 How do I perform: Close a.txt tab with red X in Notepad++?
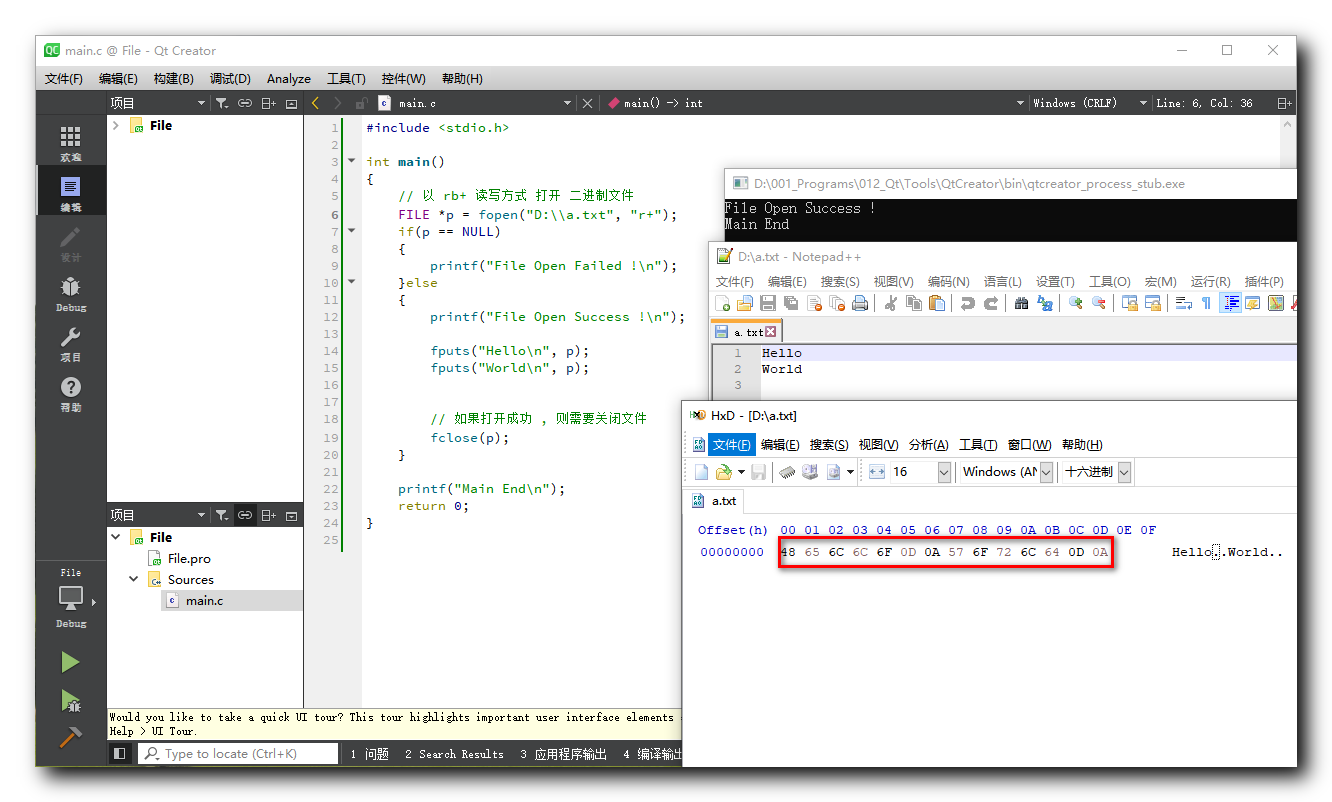point(770,332)
